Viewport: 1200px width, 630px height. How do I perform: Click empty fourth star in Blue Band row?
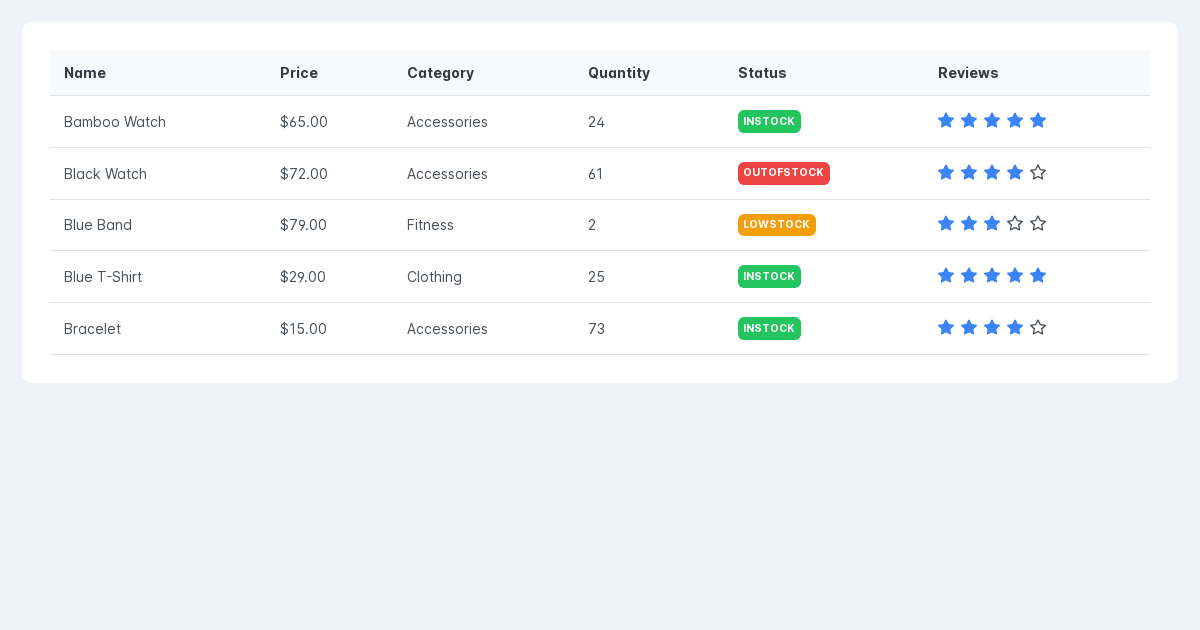pos(1015,224)
